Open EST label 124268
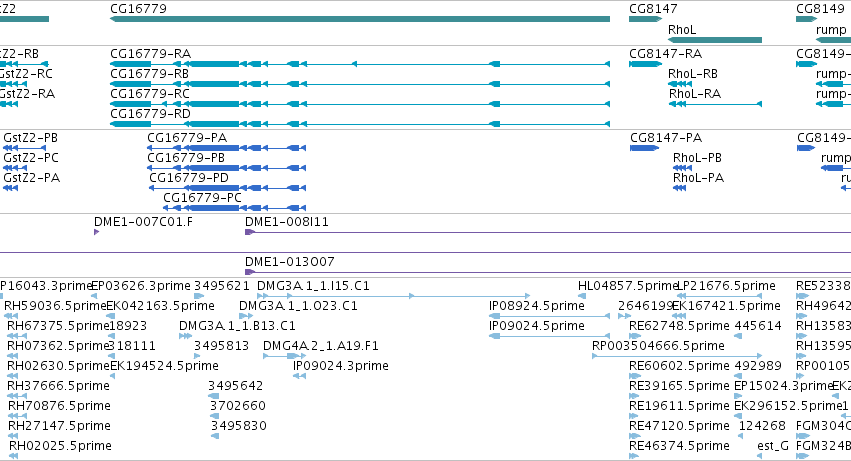This screenshot has width=851, height=461. pos(762,427)
